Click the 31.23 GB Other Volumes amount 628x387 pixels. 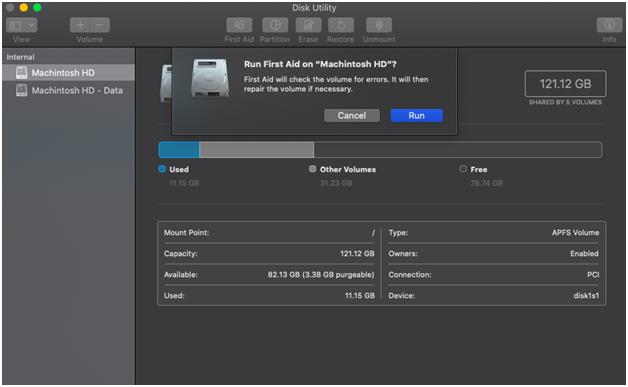click(336, 183)
